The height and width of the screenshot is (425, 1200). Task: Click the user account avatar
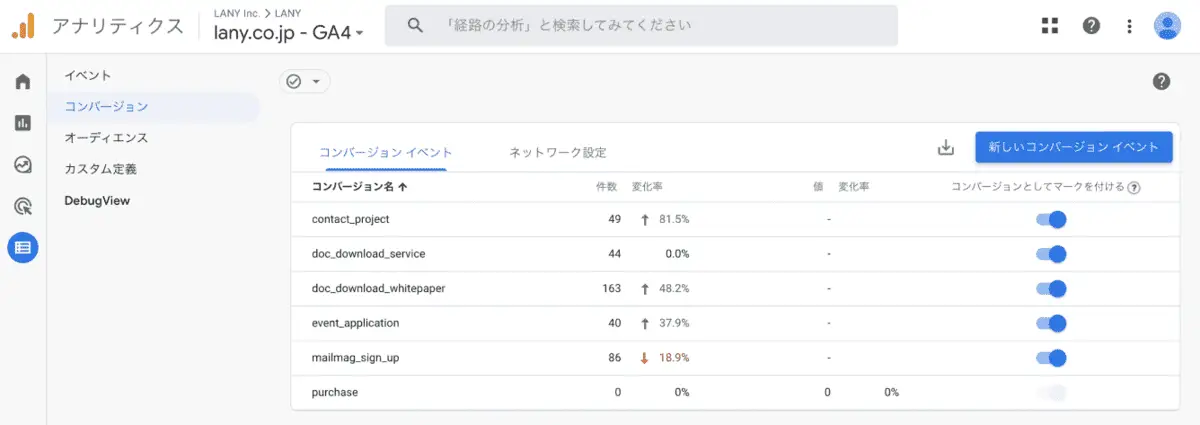1167,26
